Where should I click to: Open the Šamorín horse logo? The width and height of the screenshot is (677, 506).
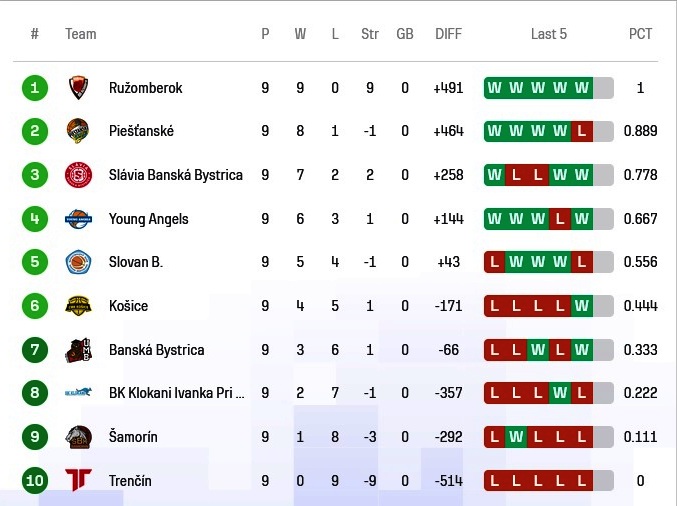[78, 437]
